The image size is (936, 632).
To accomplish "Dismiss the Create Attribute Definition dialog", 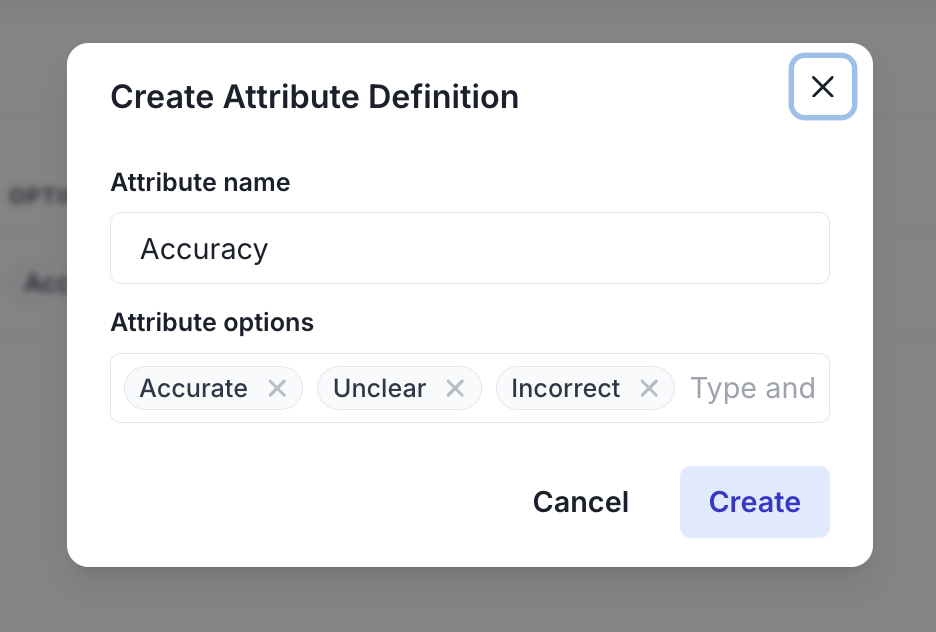I will pos(822,87).
